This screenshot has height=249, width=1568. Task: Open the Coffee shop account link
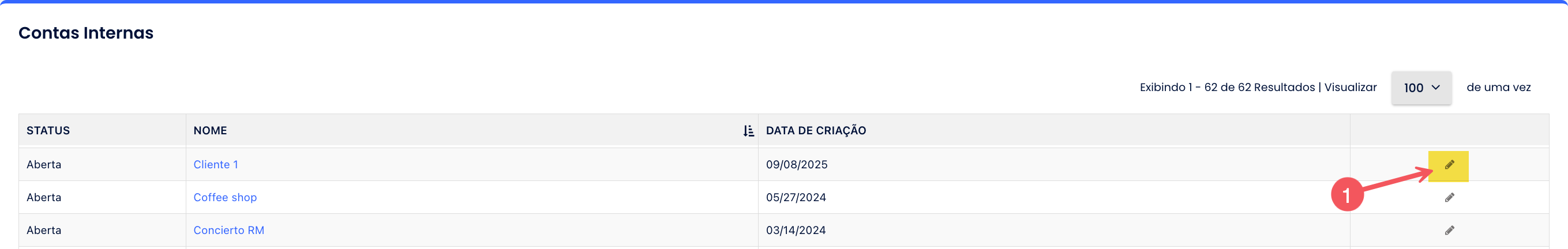click(x=224, y=198)
